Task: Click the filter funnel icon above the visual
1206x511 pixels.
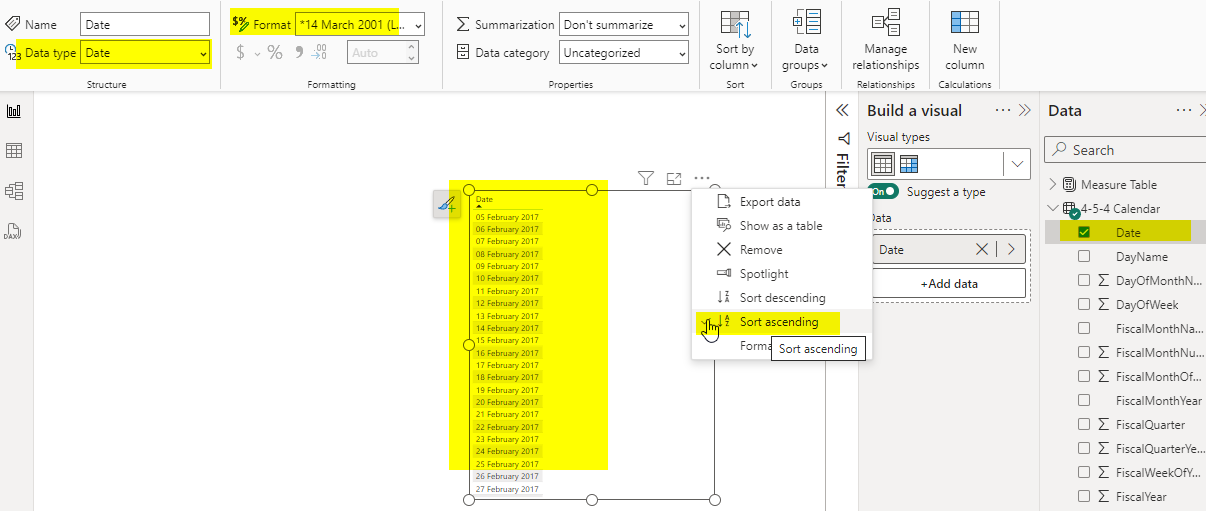Action: (646, 178)
